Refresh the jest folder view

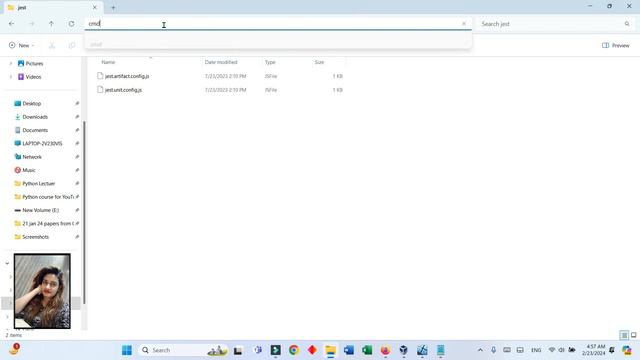point(71,24)
